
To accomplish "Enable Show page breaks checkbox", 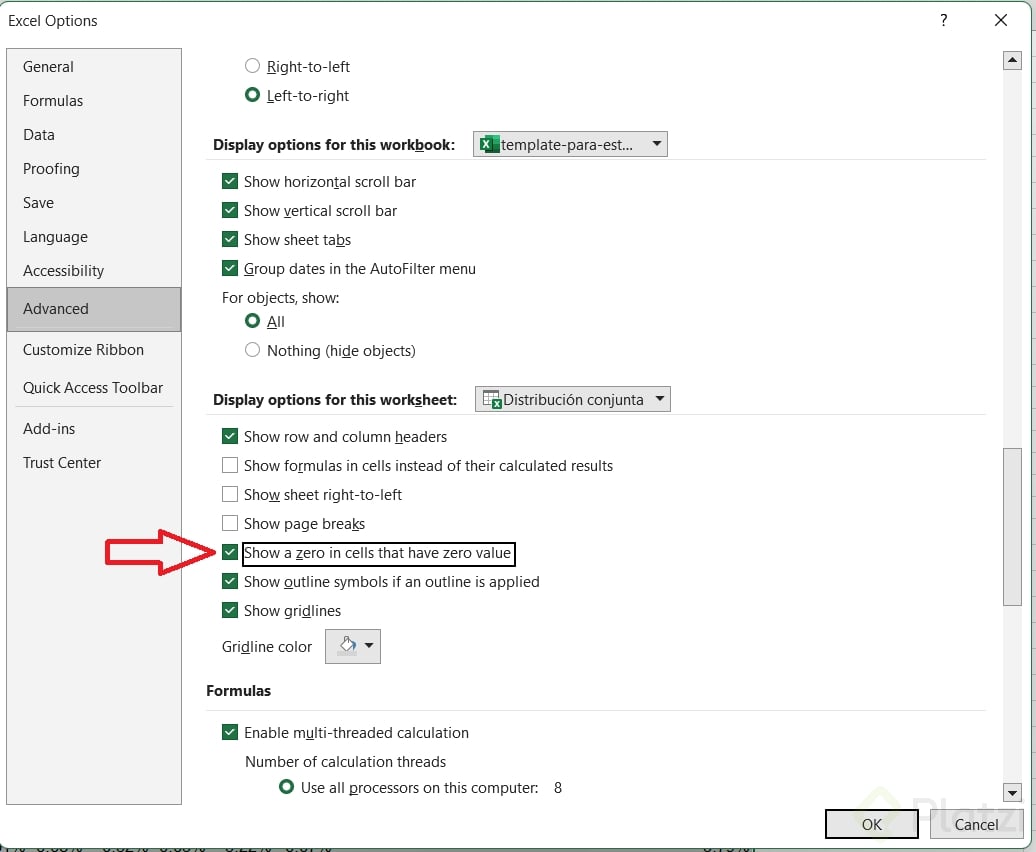I will click(x=230, y=523).
